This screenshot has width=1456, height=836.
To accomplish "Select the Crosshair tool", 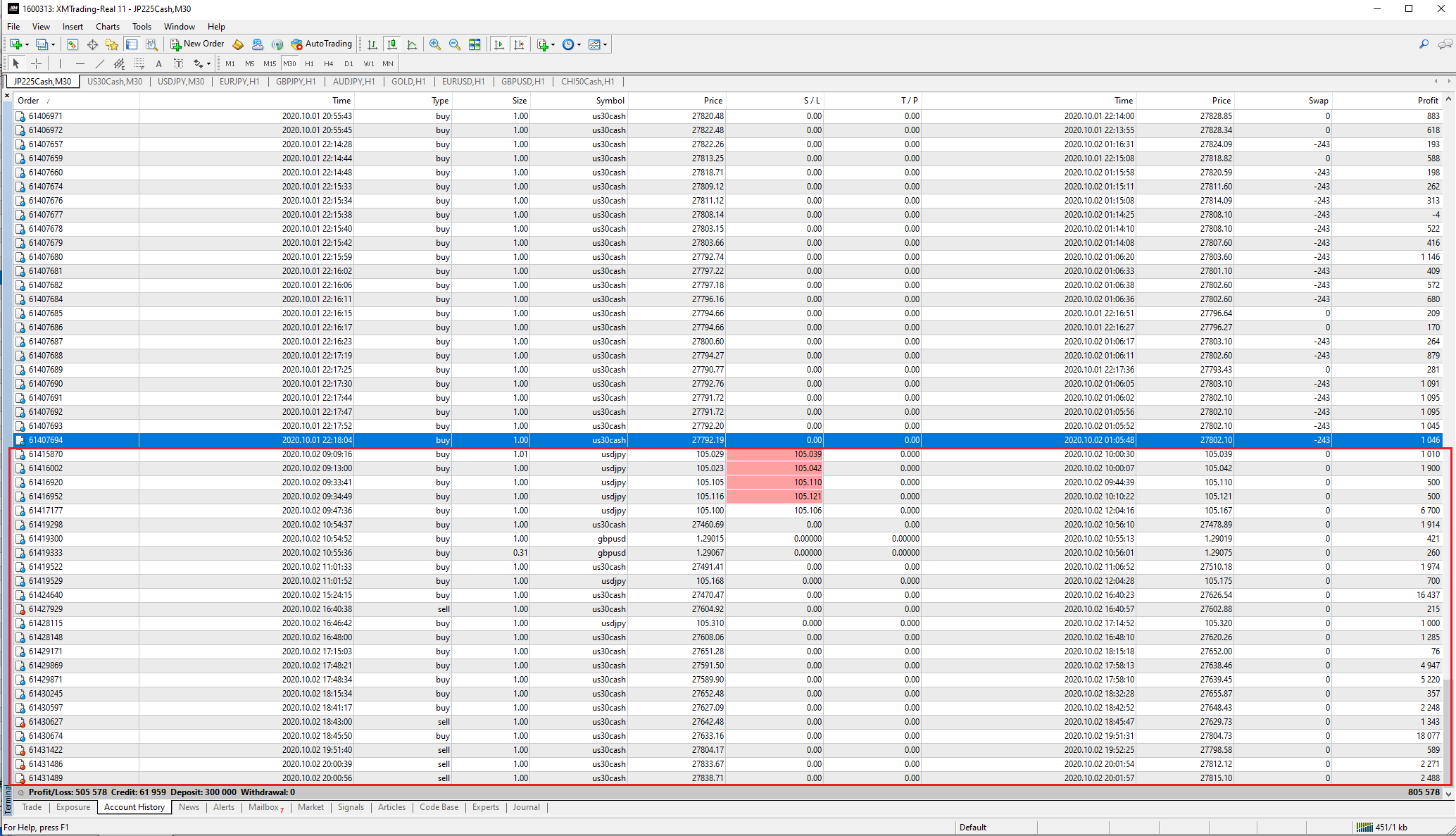I will pyautogui.click(x=36, y=63).
